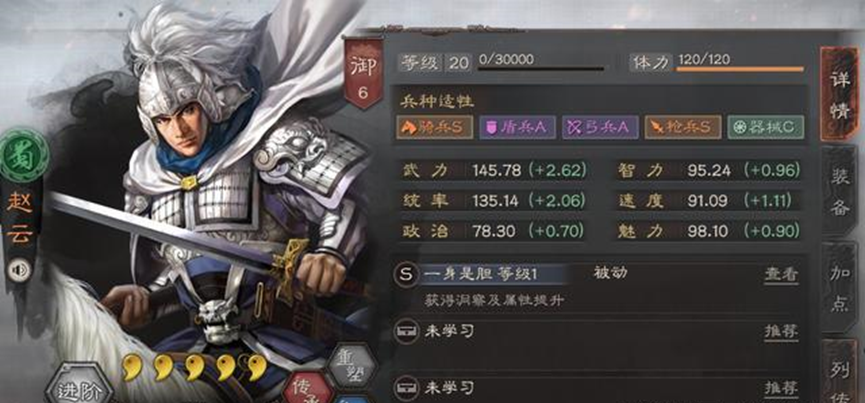Click the red 御 6 banner
865x403 pixels.
click(x=362, y=73)
